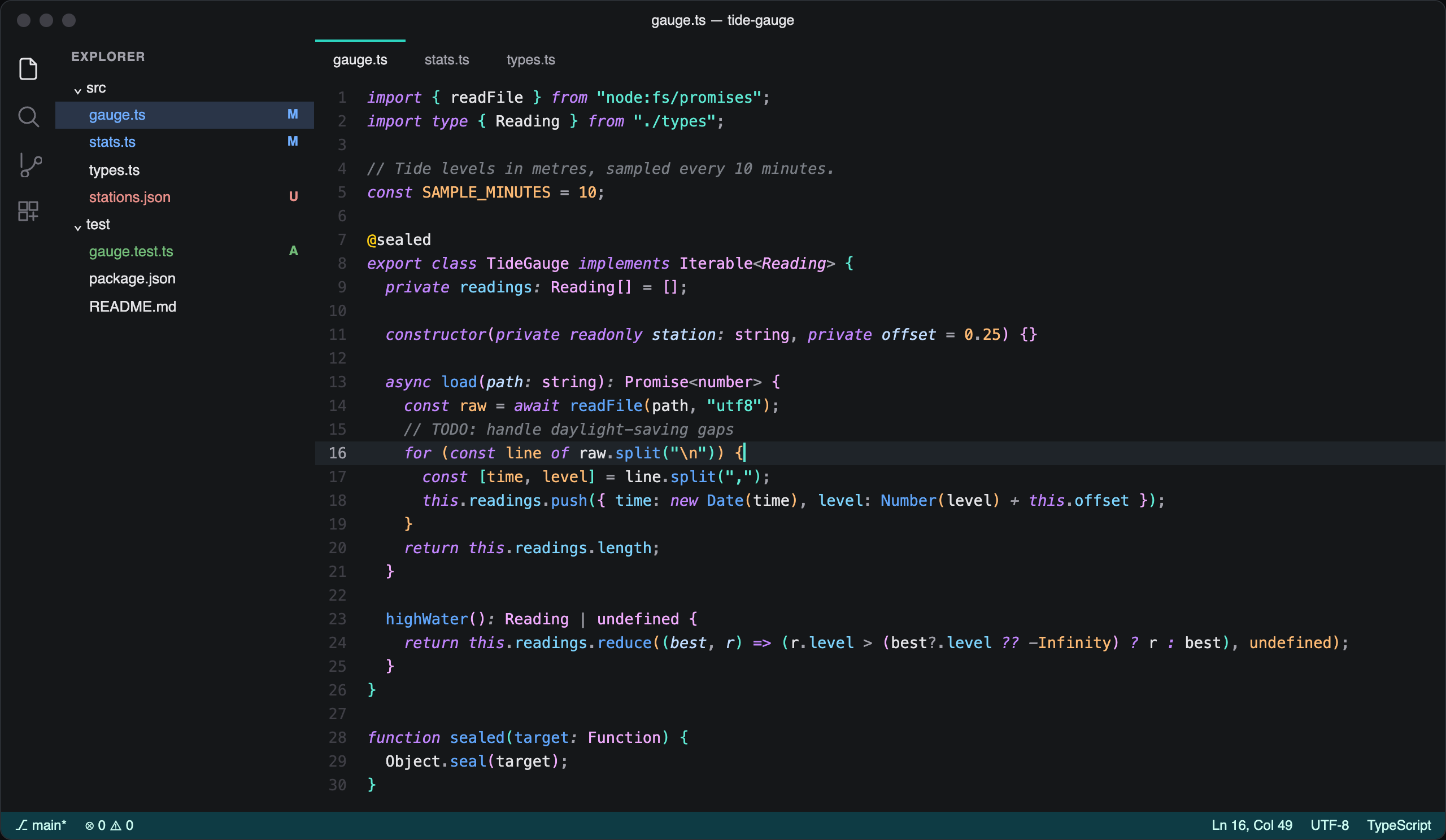Screen dimensions: 1446x840
Task: Click the "node:fs/promises" import string
Action: pyautogui.click(x=679, y=98)
